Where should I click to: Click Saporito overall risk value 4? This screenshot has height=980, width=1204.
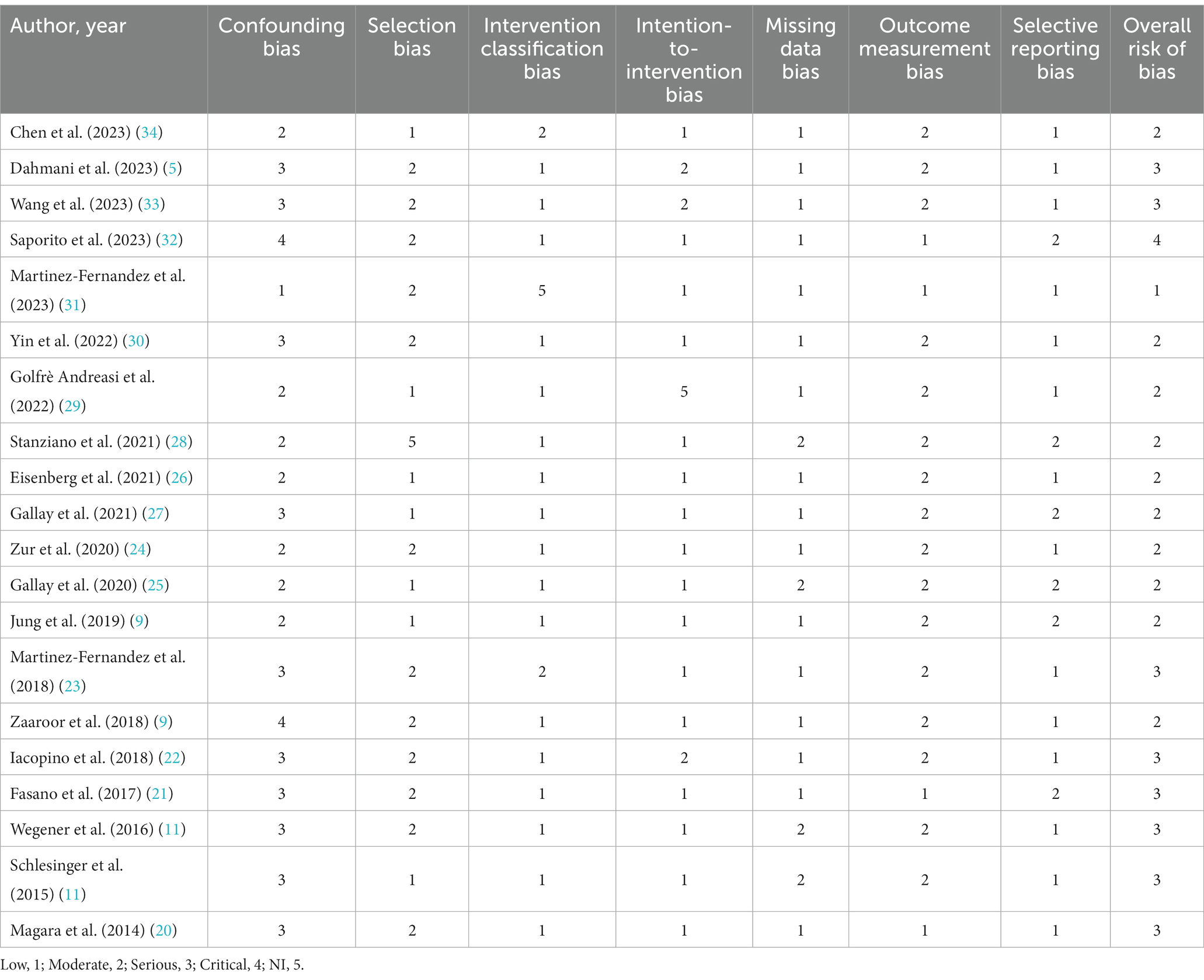1157,239
